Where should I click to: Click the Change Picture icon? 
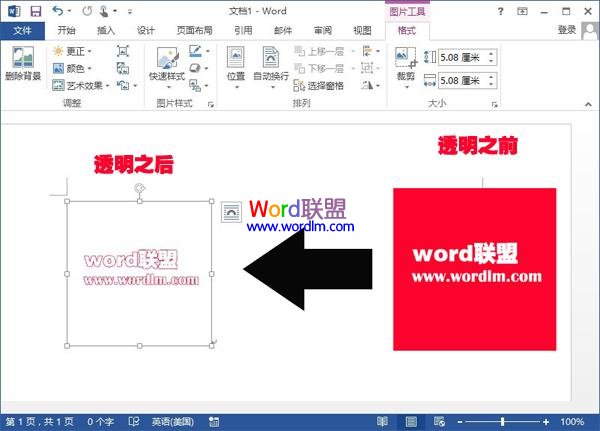tap(123, 69)
